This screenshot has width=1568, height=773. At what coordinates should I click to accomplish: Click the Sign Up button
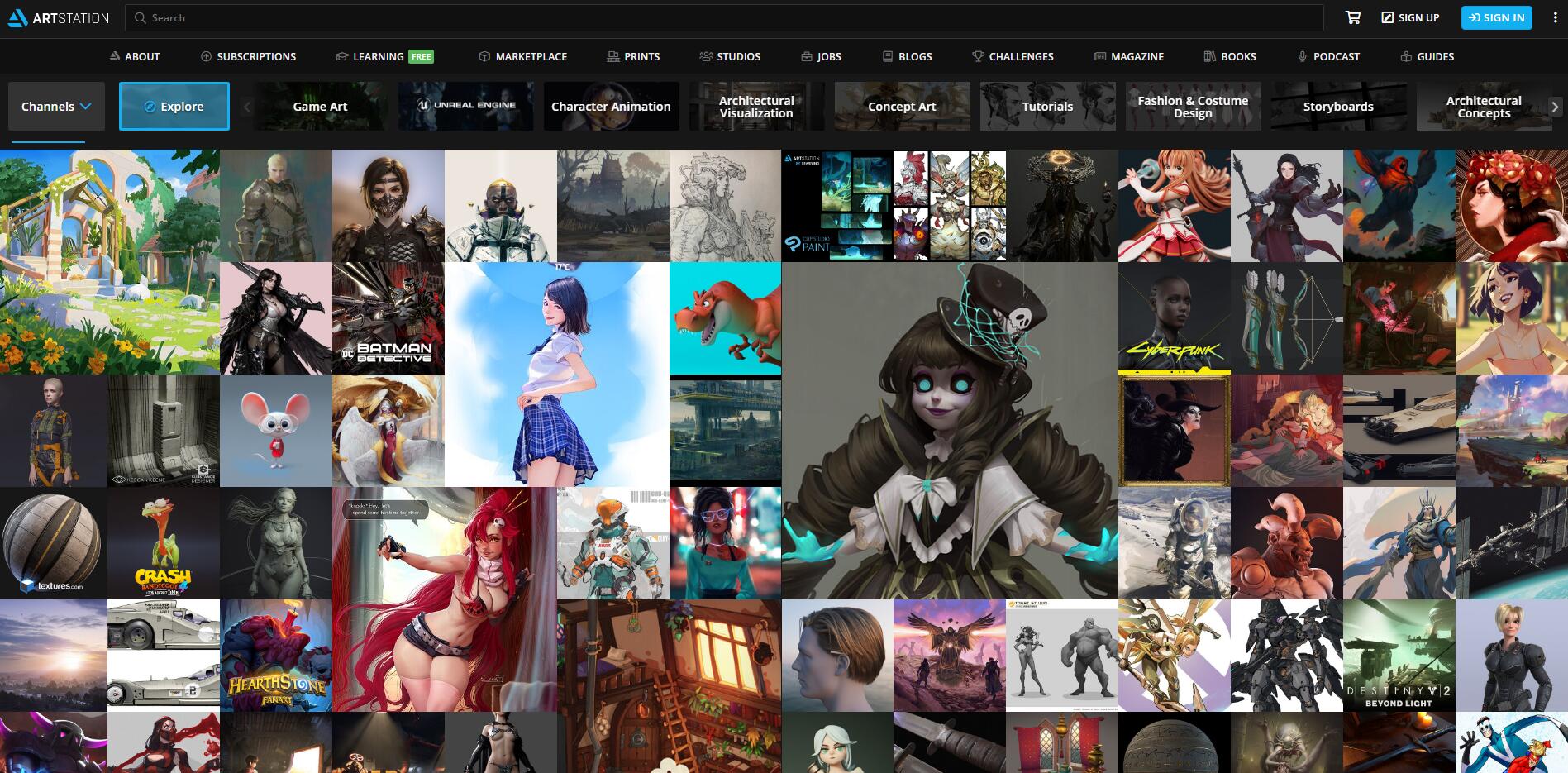point(1410,17)
